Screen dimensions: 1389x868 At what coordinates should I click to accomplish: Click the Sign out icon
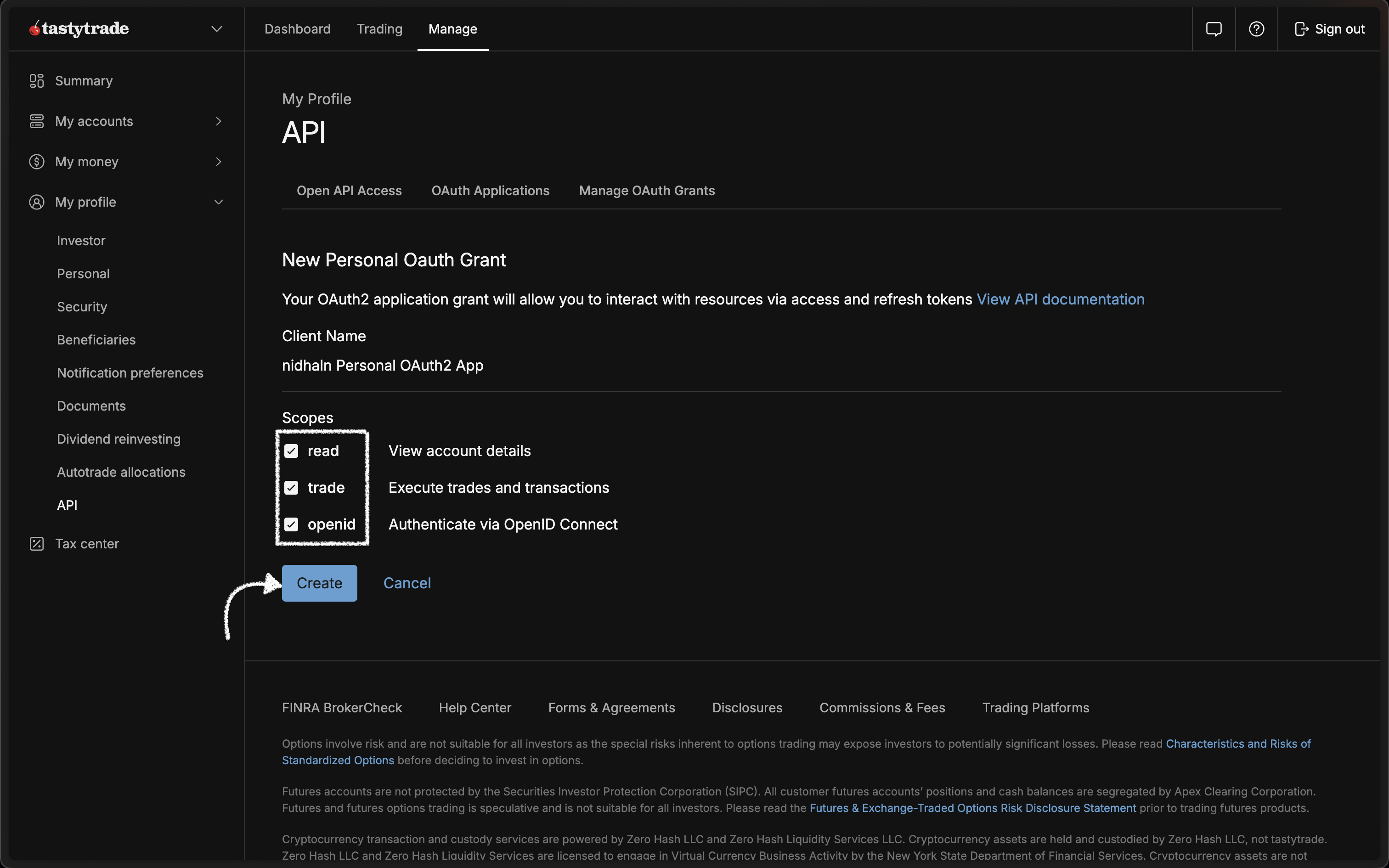(x=1301, y=29)
